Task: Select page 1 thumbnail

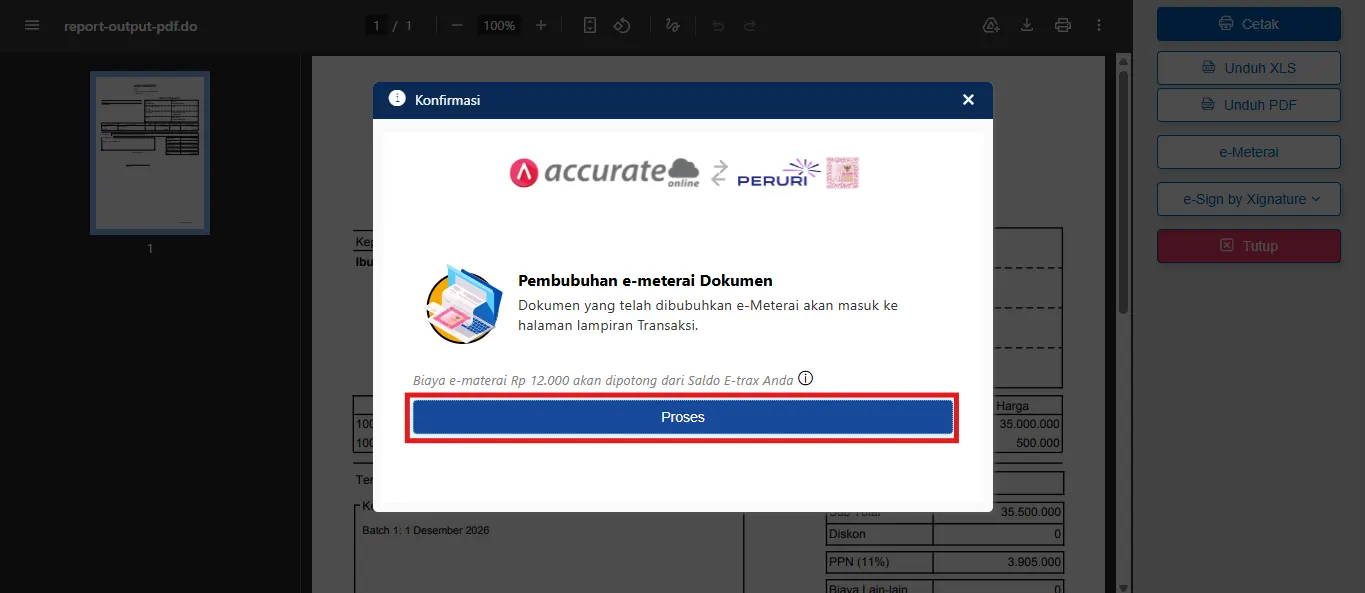Action: pyautogui.click(x=150, y=153)
